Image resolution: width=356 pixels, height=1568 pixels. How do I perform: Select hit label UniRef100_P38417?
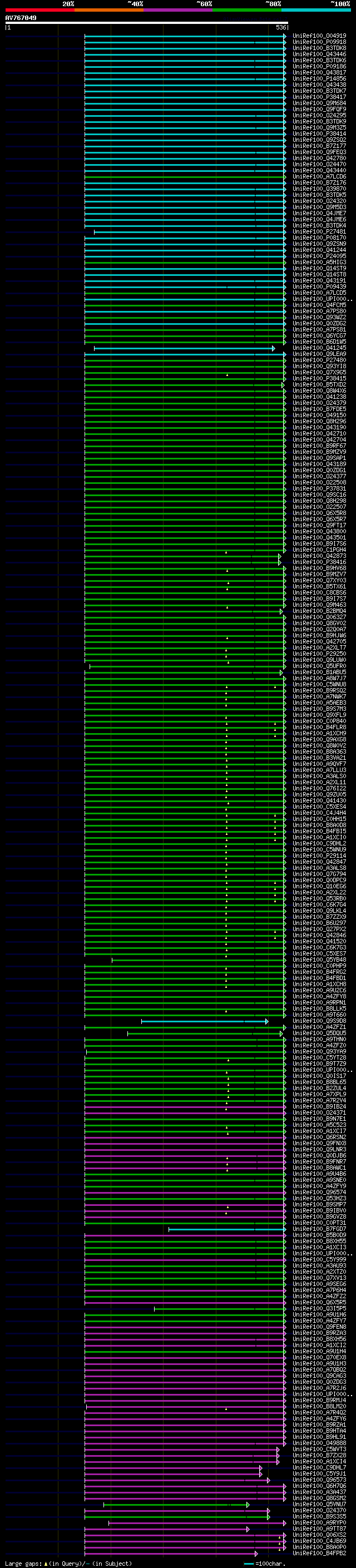[x=319, y=97]
